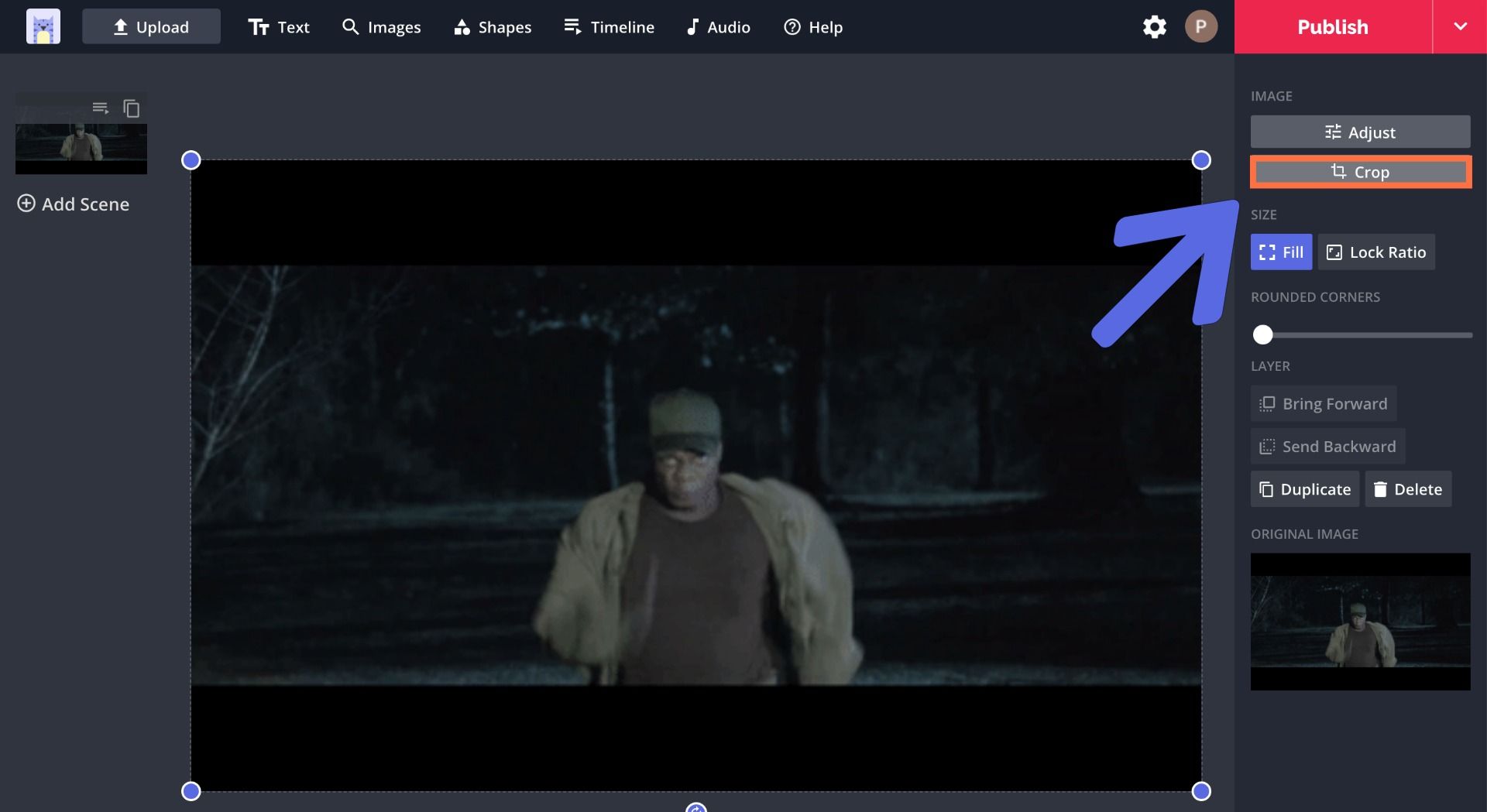Viewport: 1487px width, 812px height.
Task: Open the settings gear icon
Action: (x=1154, y=27)
